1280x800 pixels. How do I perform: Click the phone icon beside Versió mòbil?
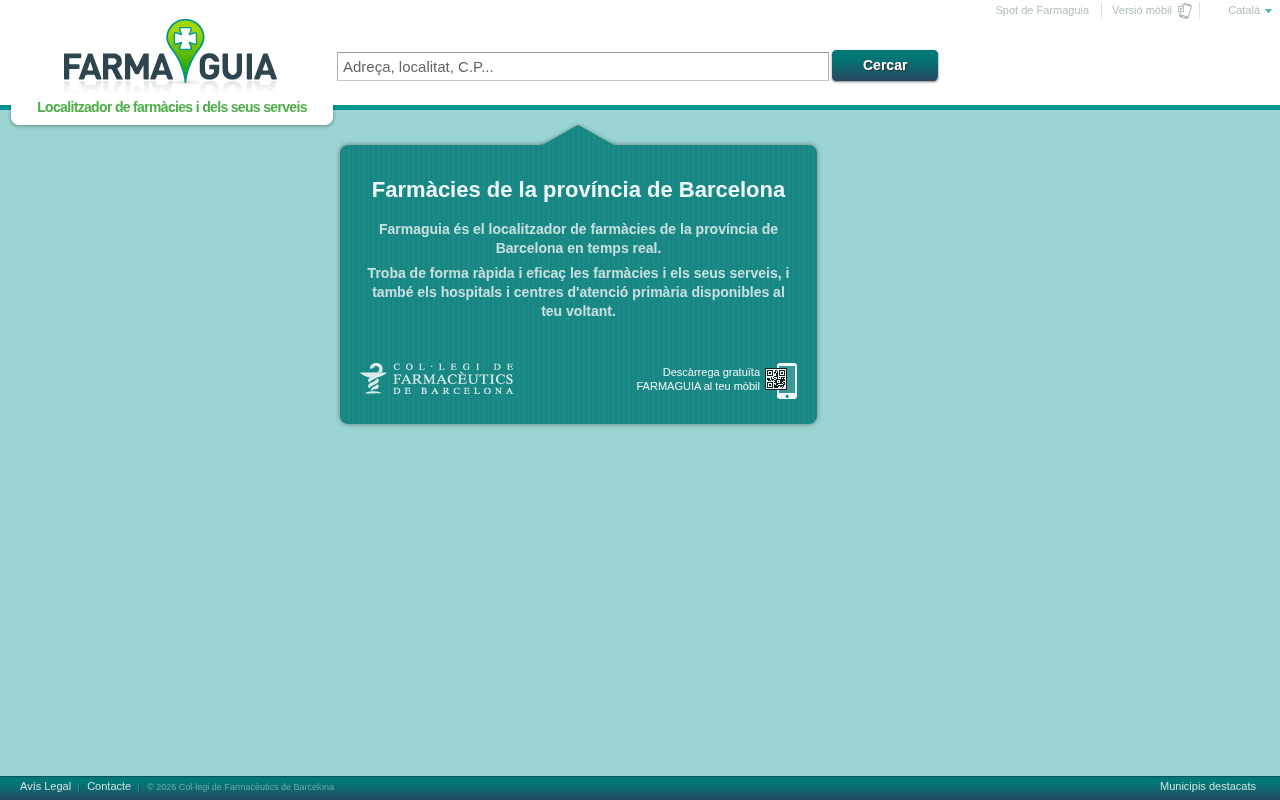pos(1185,11)
